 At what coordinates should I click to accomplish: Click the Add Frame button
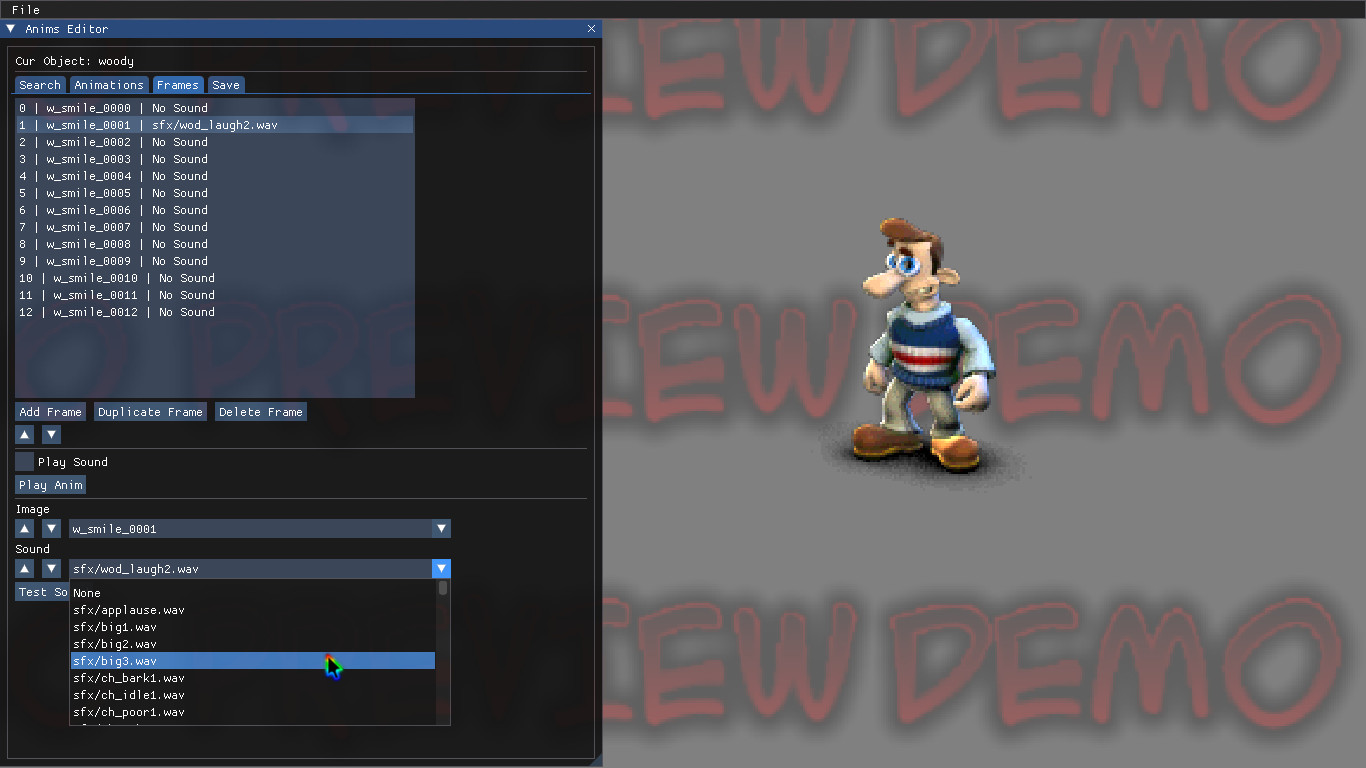(x=50, y=411)
